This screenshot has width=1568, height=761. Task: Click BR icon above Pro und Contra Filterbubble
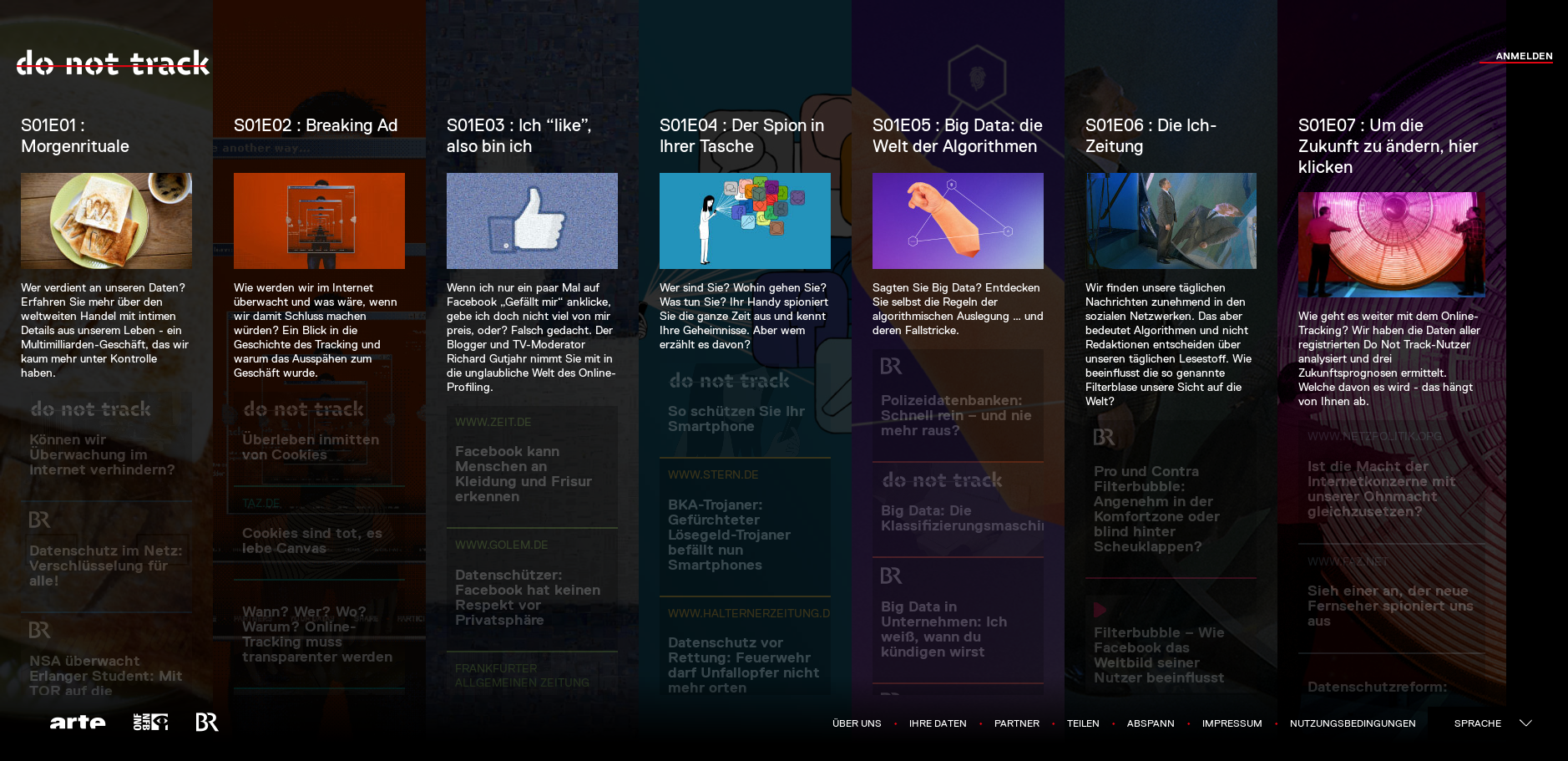(1104, 437)
